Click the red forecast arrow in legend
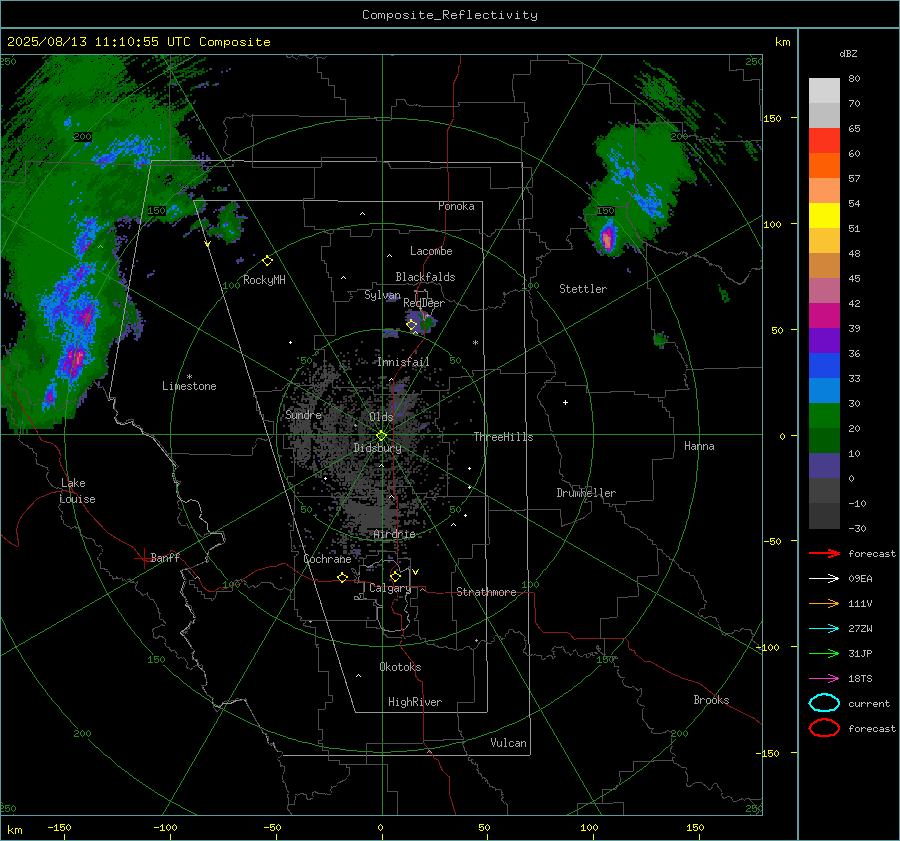Viewport: 900px width, 841px height. click(x=824, y=553)
